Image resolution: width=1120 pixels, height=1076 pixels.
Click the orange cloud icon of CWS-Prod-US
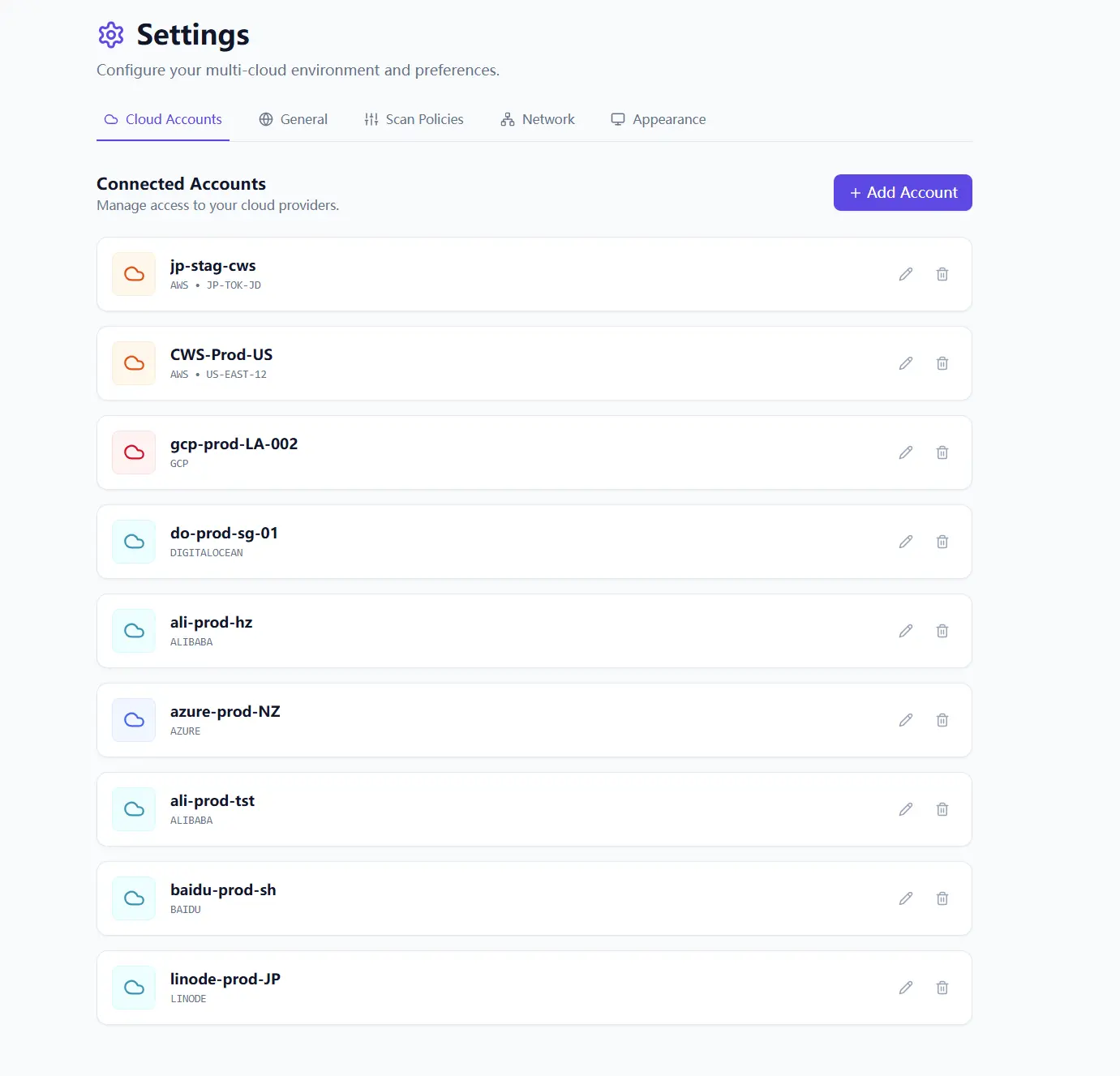point(134,363)
